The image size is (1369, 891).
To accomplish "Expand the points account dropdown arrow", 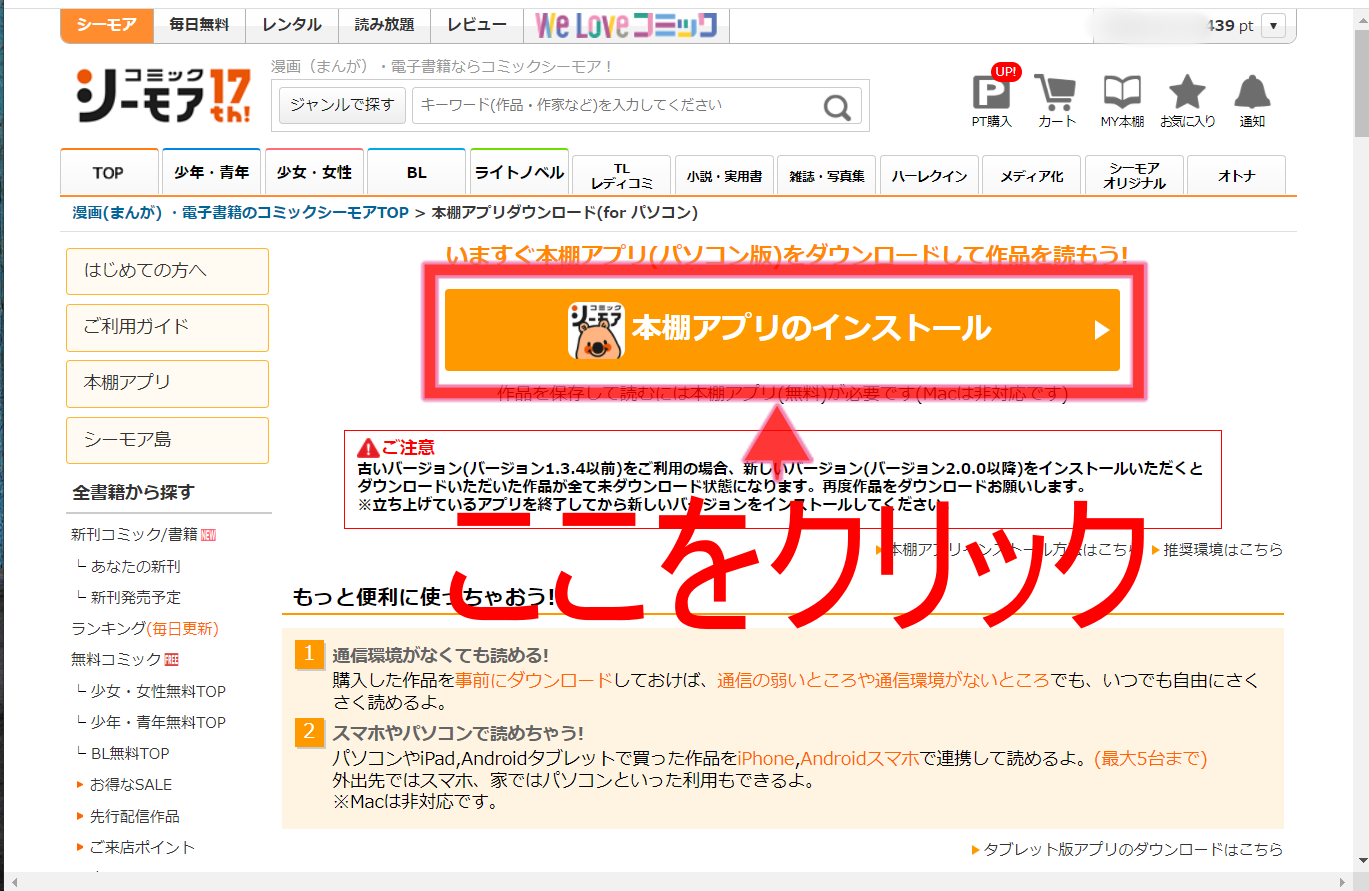I will point(1274,26).
